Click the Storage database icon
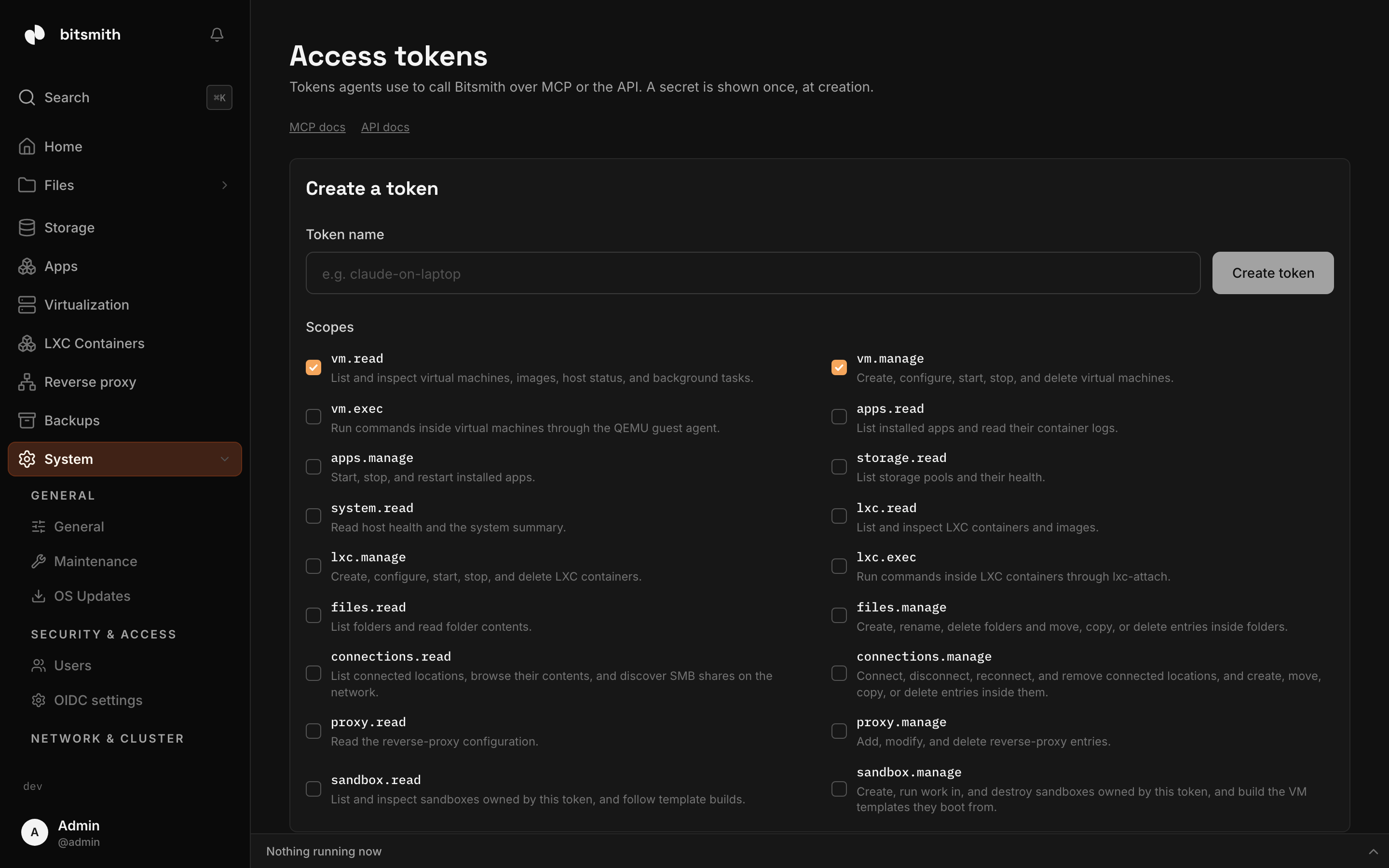 tap(27, 227)
